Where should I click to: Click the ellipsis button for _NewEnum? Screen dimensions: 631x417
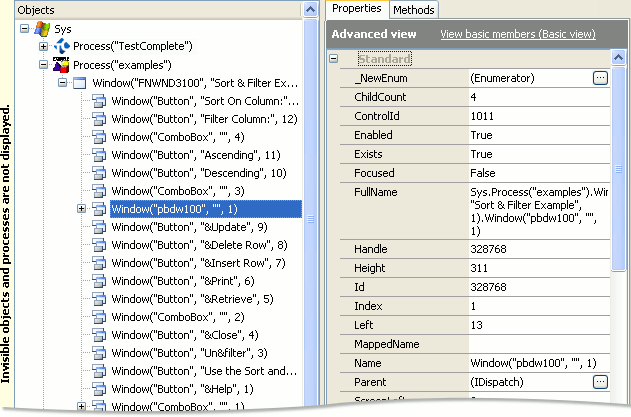(600, 77)
